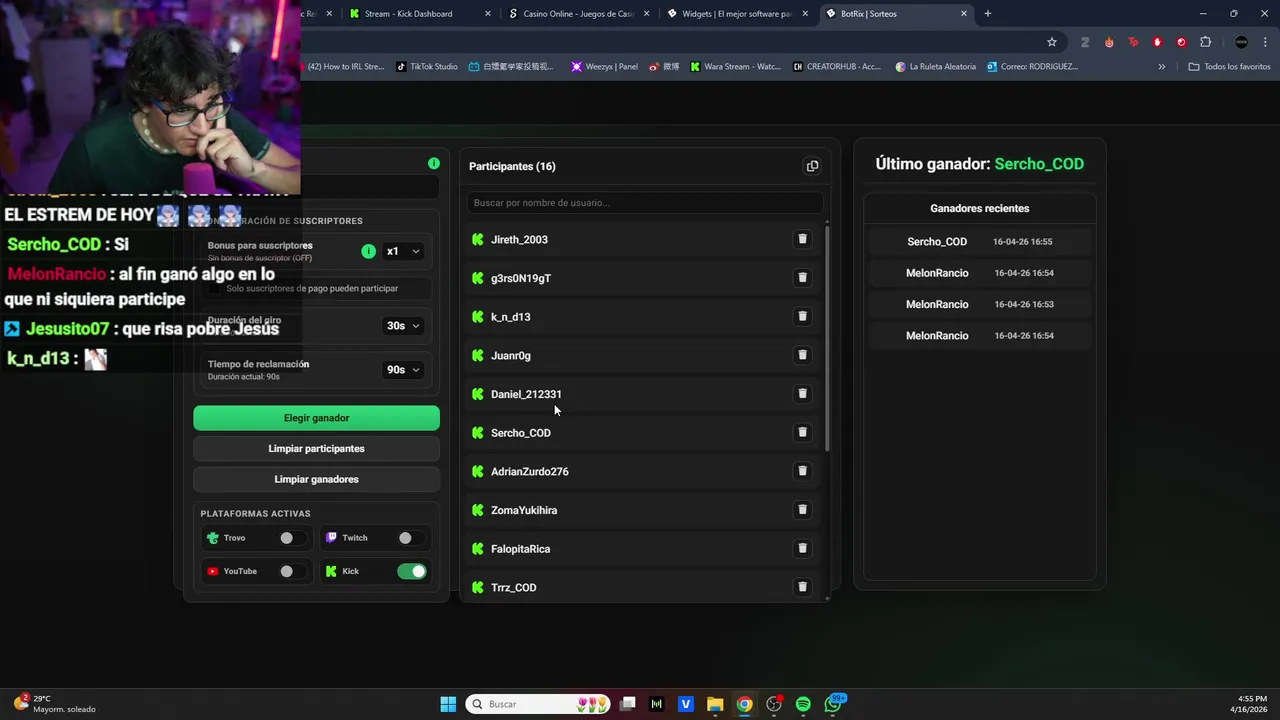Viewport: 1280px width, 720px height.
Task: Delete FalopitaRica from participants
Action: point(802,548)
